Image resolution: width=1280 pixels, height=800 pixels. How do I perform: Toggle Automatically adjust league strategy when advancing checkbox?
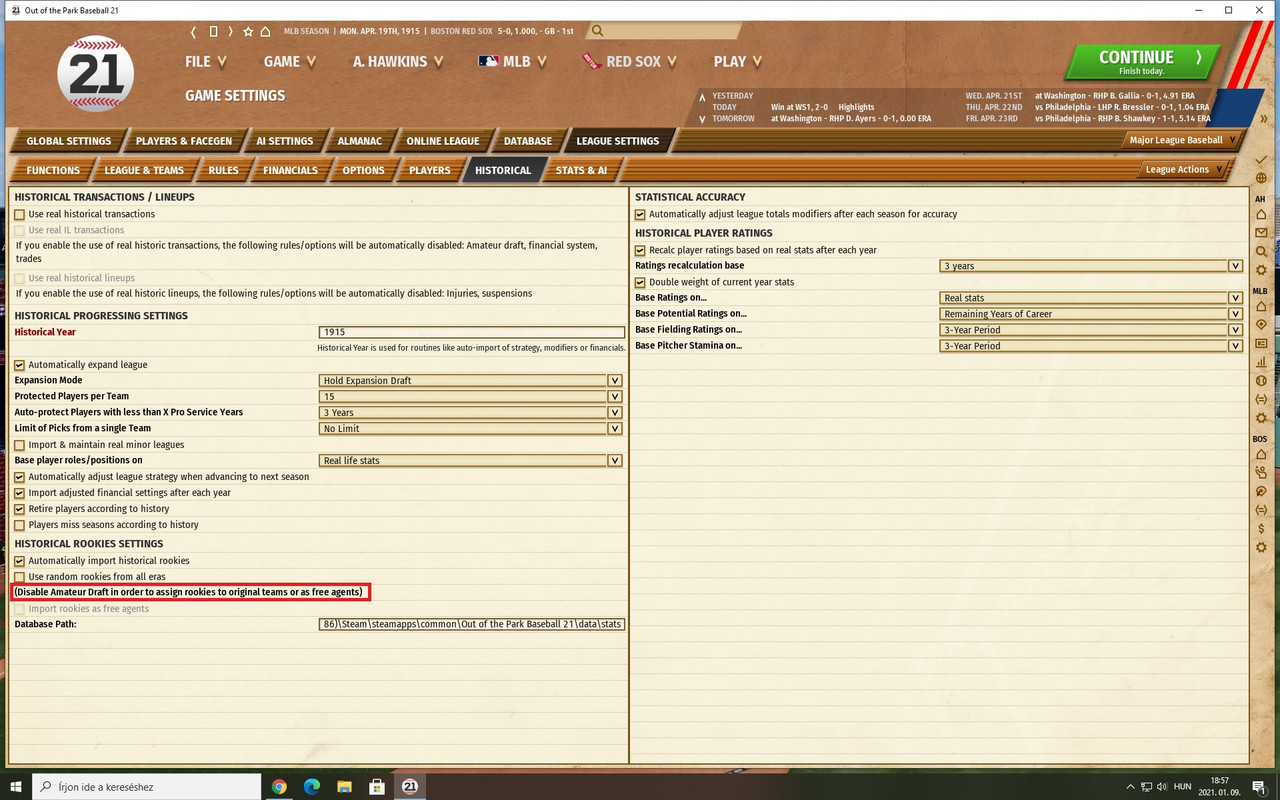20,477
